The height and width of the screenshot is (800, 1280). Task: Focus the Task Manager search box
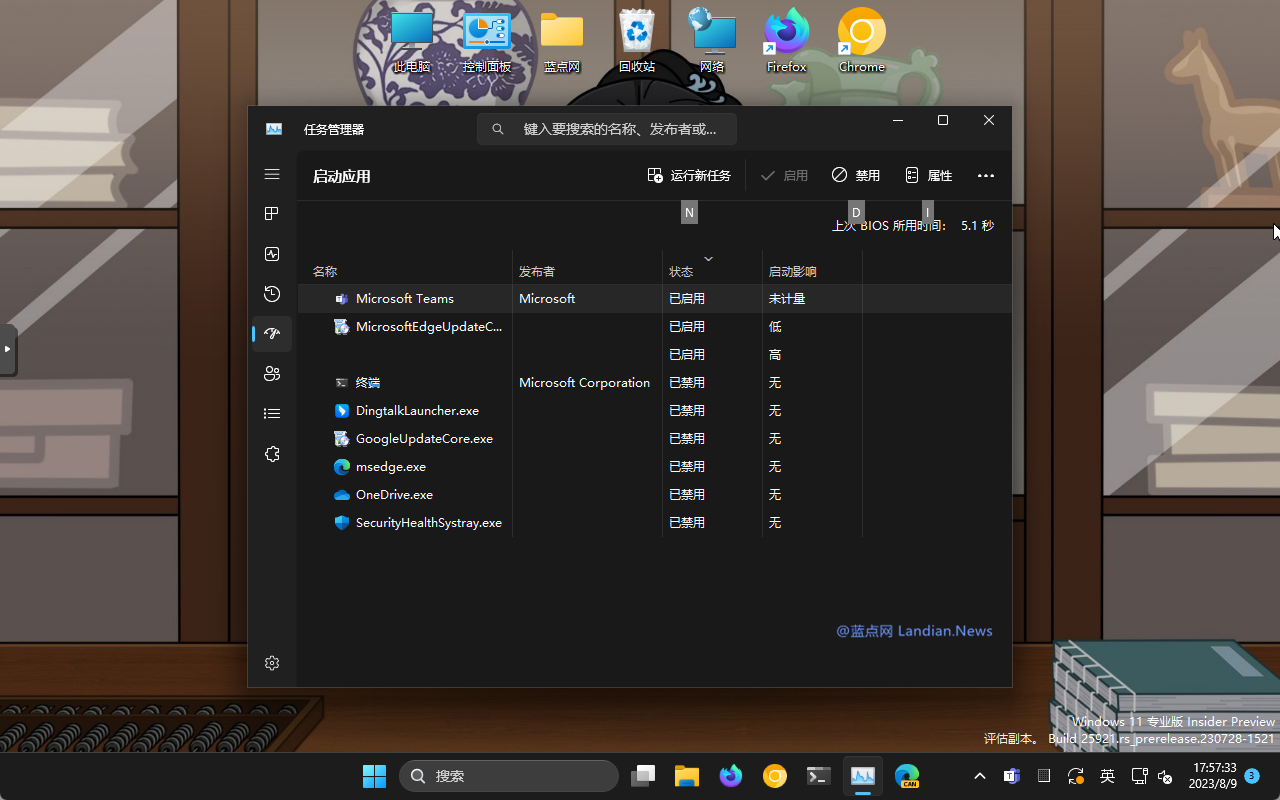point(607,129)
